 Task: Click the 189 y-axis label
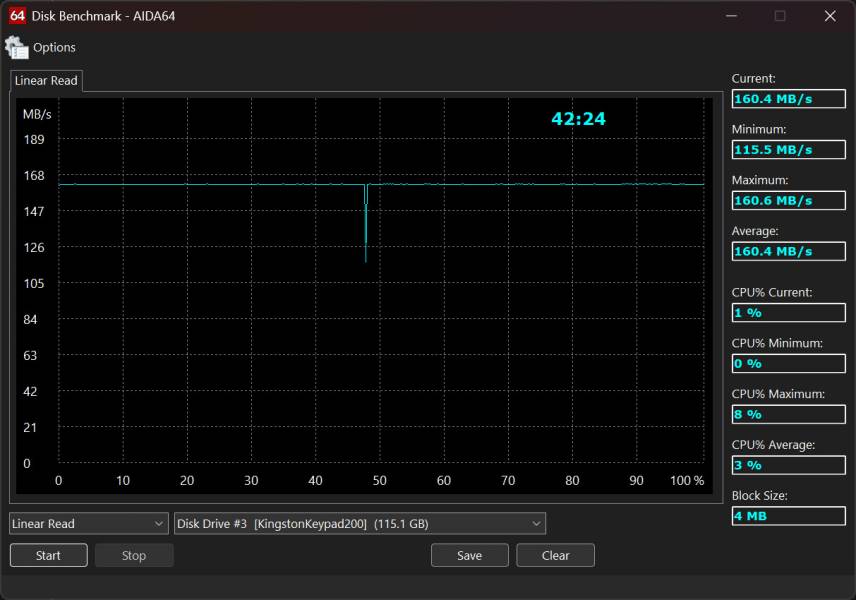click(34, 139)
